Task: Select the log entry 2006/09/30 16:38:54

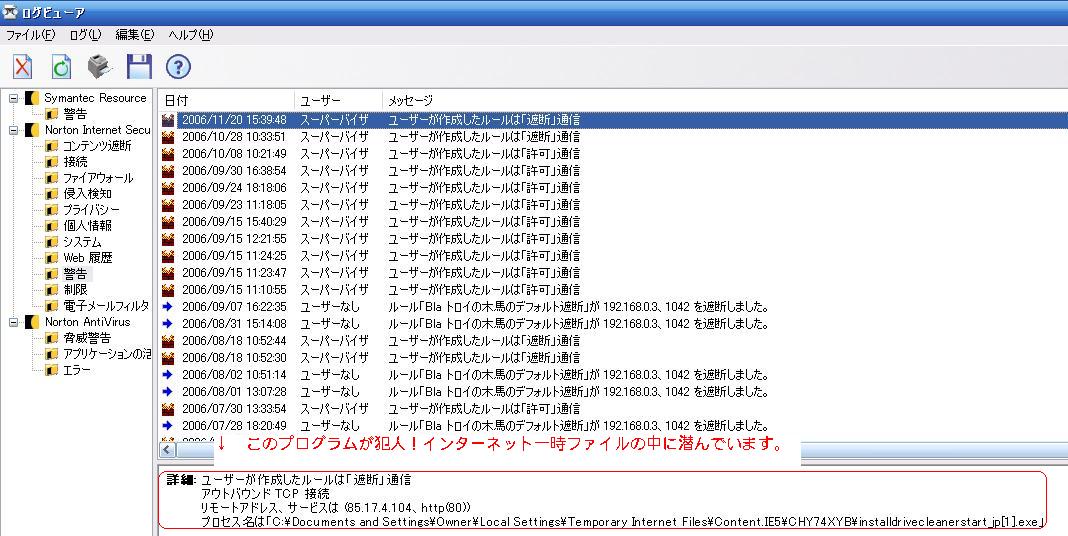Action: tap(614, 171)
